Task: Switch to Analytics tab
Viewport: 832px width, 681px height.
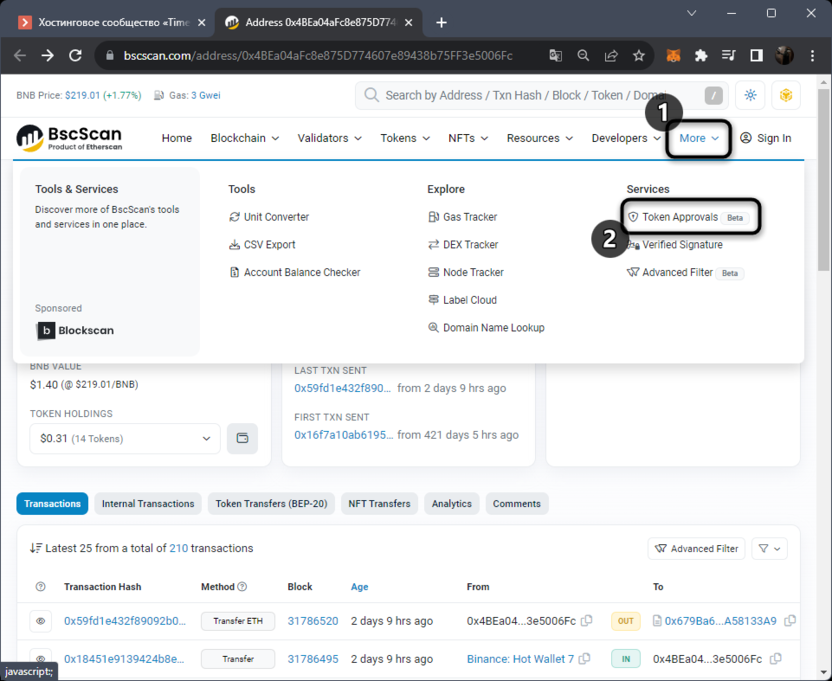Action: click(x=451, y=504)
